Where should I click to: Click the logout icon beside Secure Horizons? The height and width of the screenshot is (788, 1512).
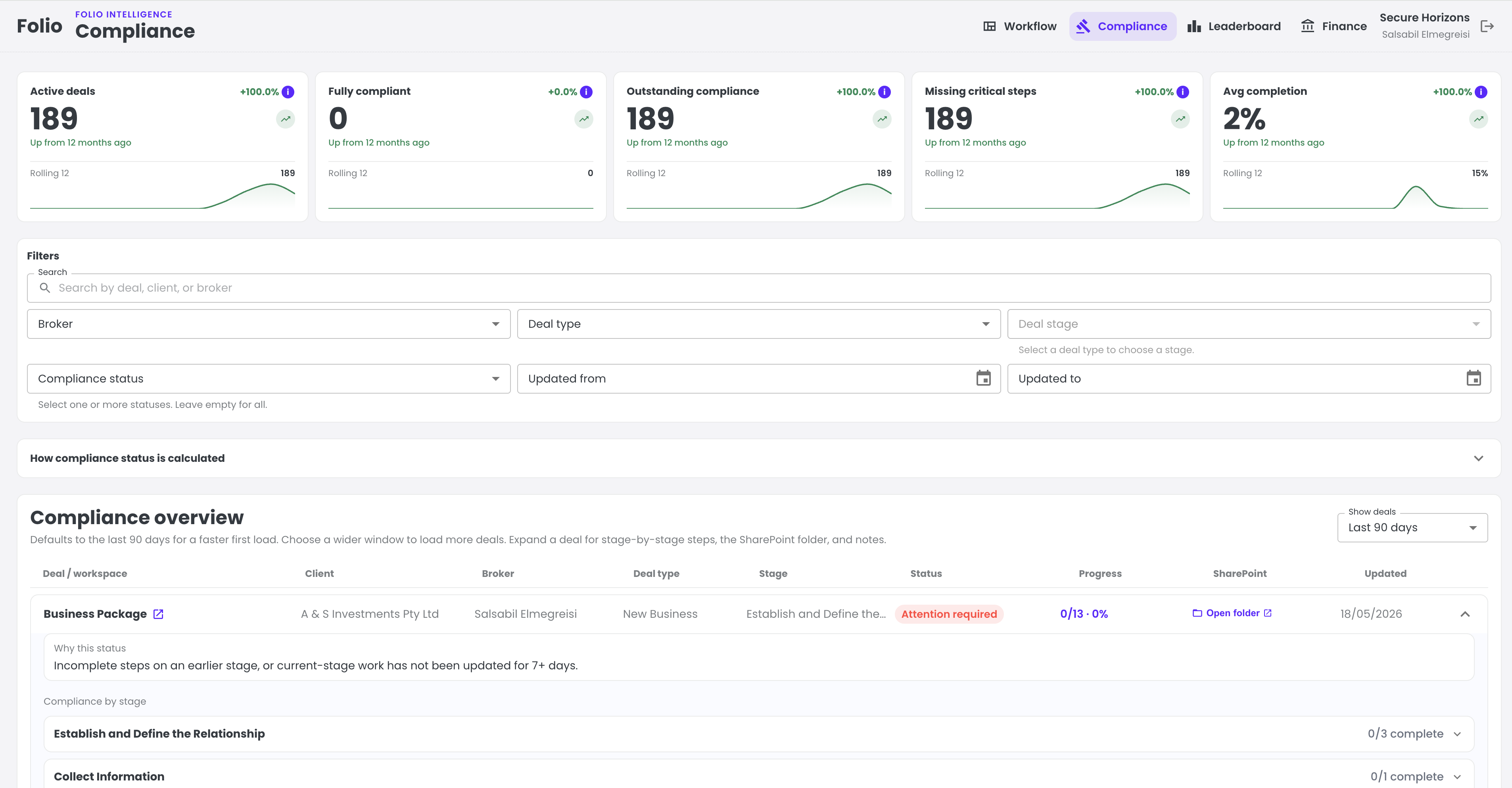(1487, 27)
